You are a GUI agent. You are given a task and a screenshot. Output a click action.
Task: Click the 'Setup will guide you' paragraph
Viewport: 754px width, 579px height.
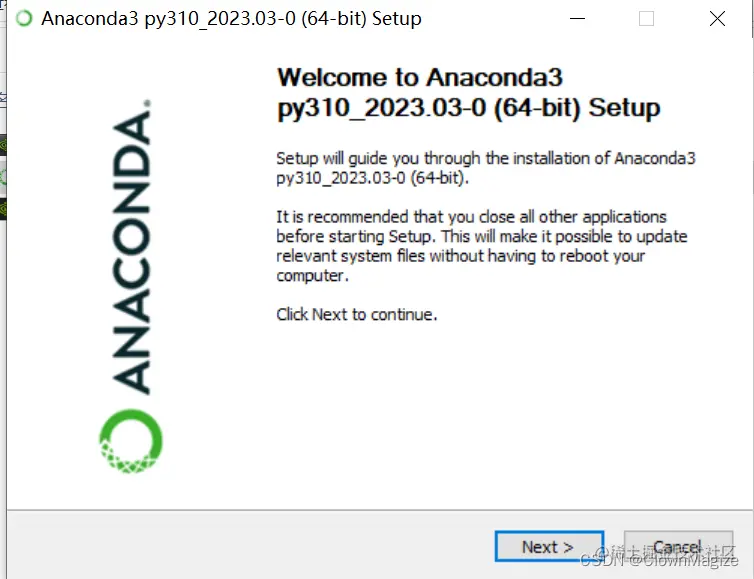coord(486,168)
